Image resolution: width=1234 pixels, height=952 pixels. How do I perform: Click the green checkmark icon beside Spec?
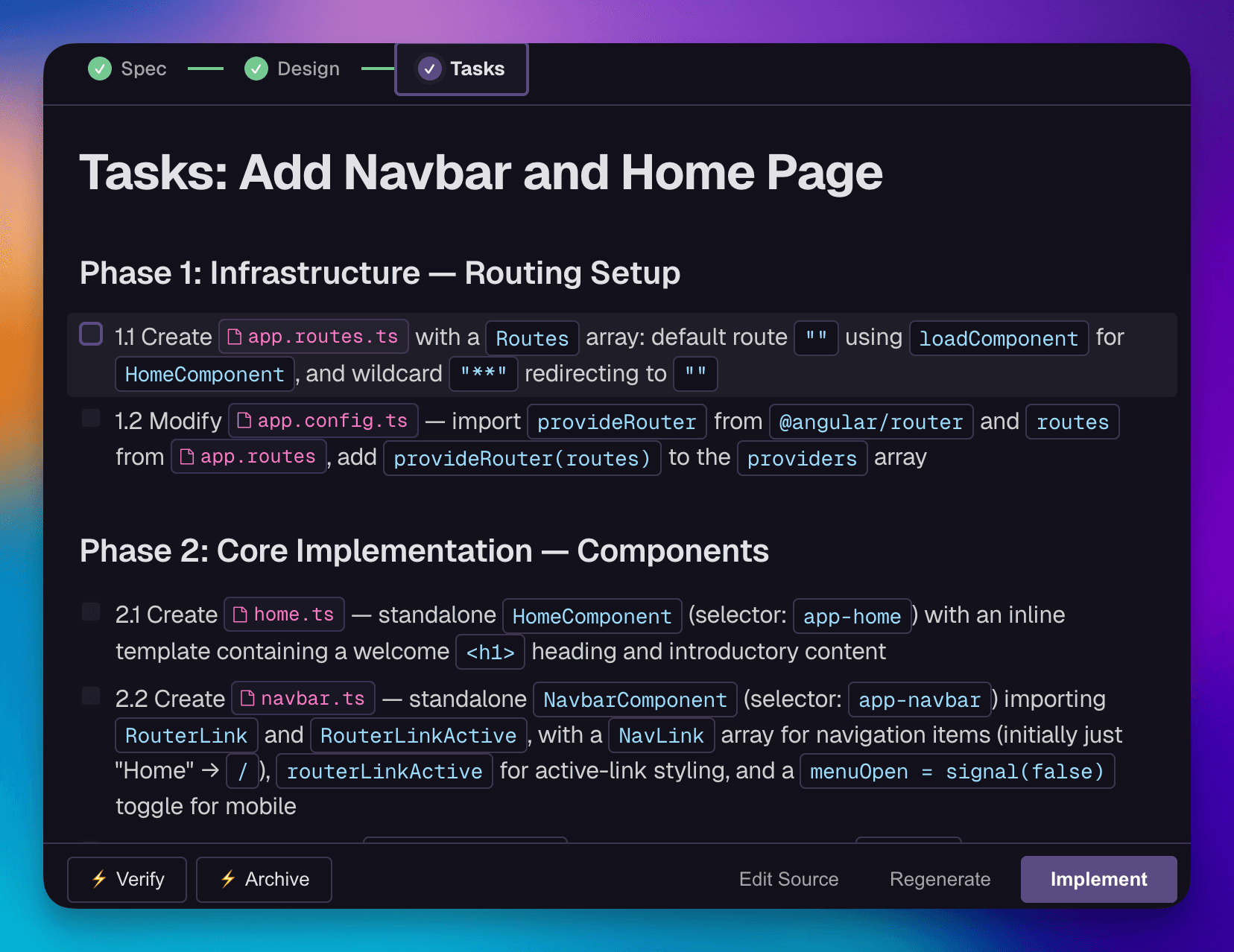(100, 69)
